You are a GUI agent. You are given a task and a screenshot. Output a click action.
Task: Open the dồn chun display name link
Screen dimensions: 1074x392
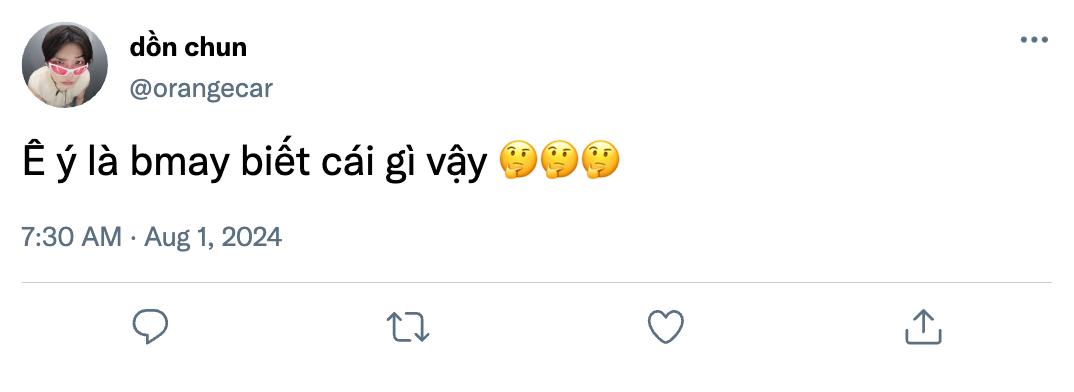coord(188,47)
